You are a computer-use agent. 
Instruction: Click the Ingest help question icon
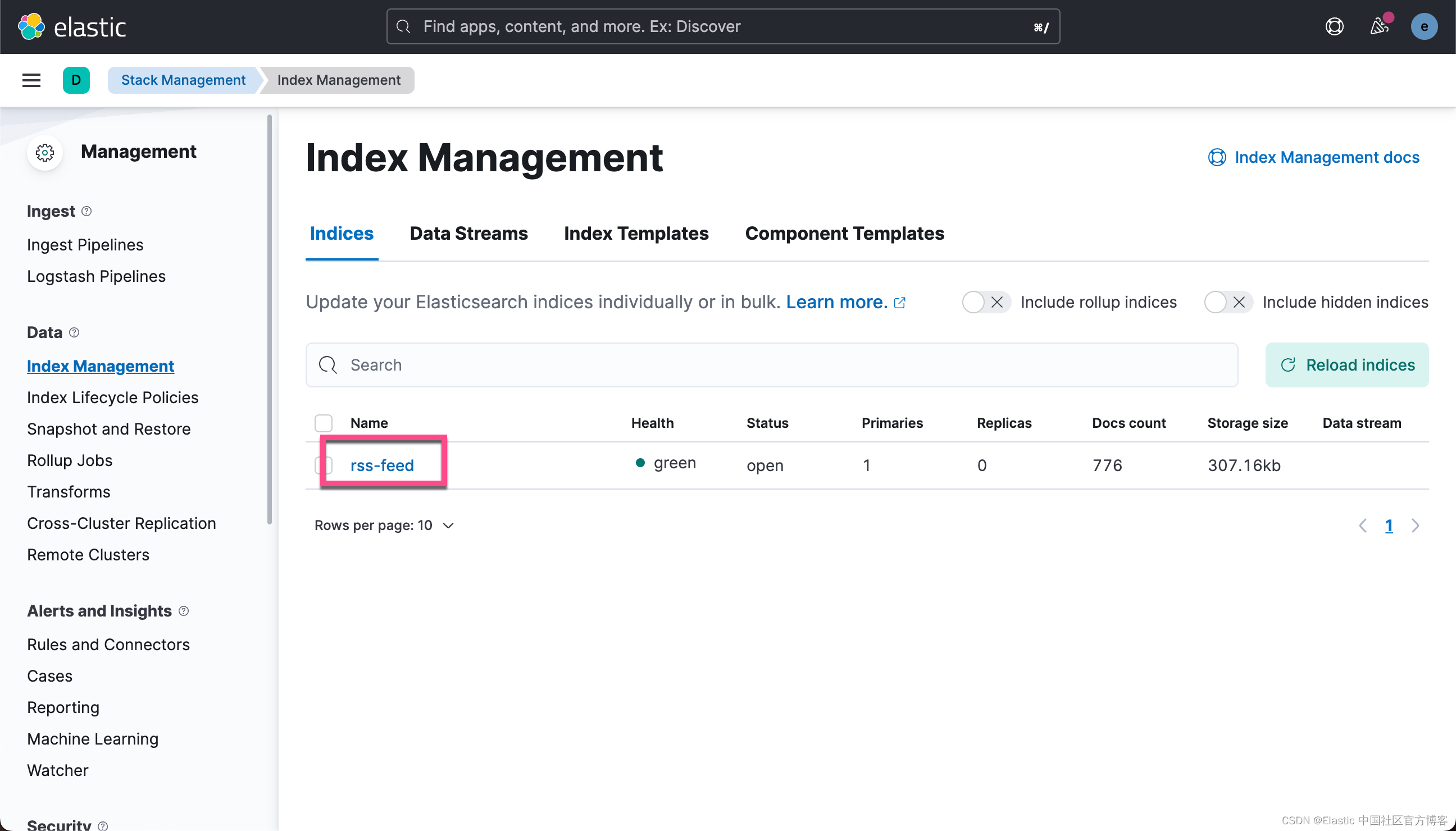[x=87, y=211]
